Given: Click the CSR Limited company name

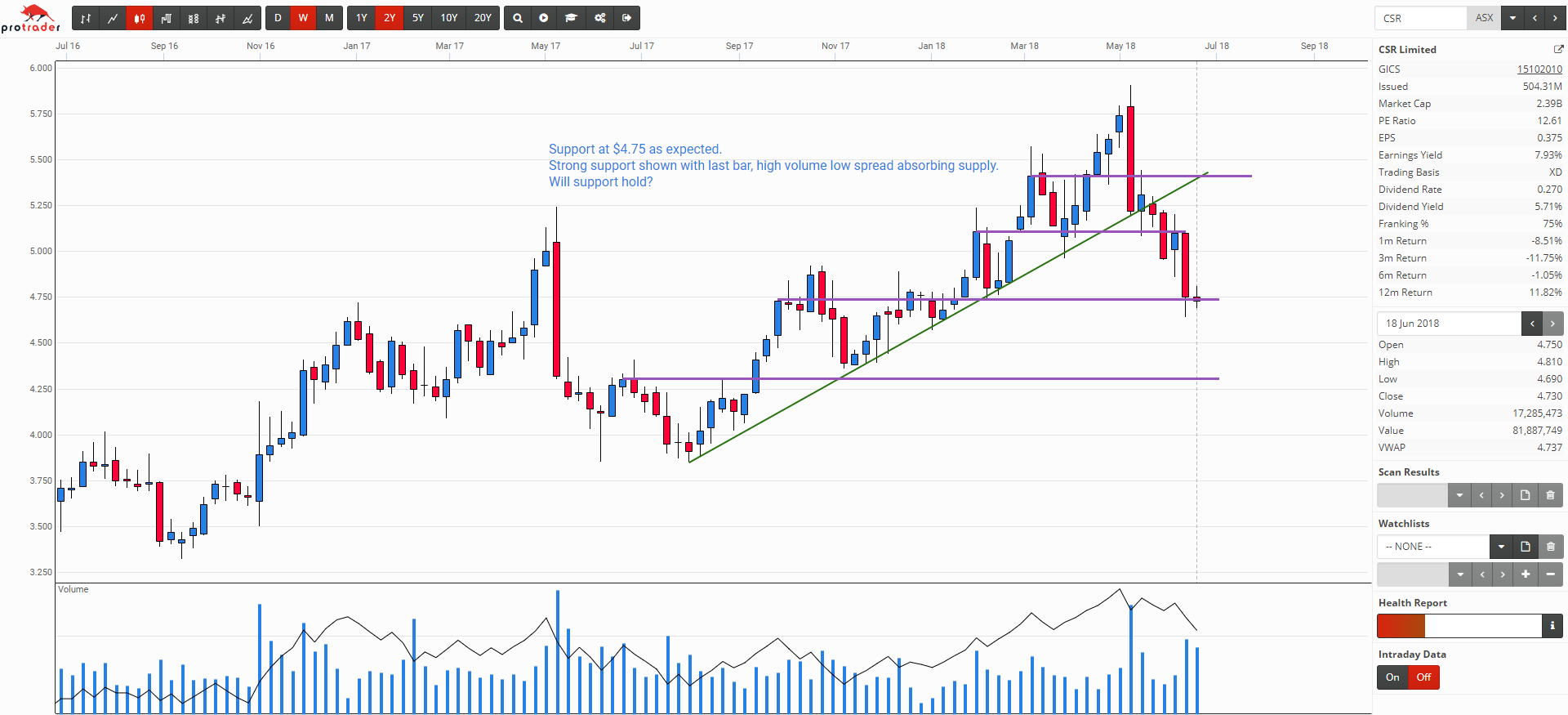Looking at the screenshot, I should tap(1407, 50).
